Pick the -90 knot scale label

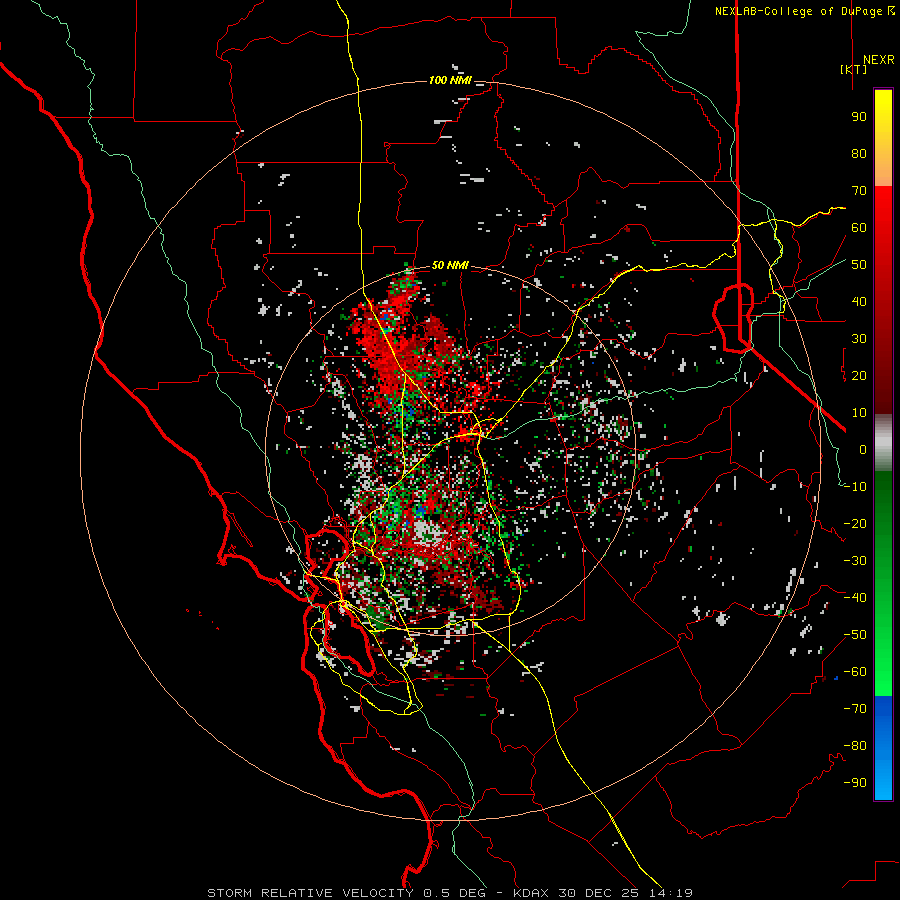pos(855,783)
